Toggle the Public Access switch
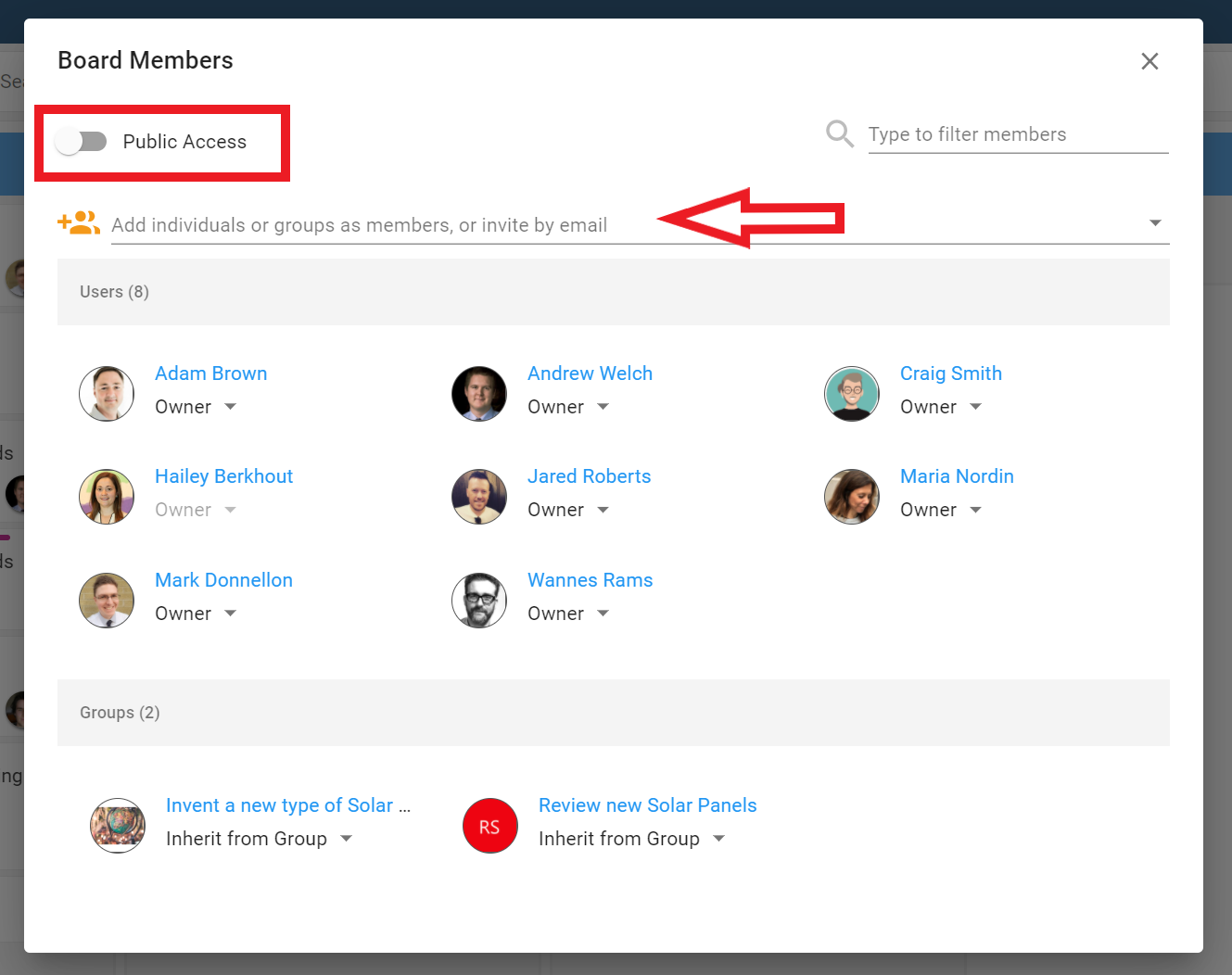Image resolution: width=1232 pixels, height=975 pixels. pyautogui.click(x=81, y=141)
